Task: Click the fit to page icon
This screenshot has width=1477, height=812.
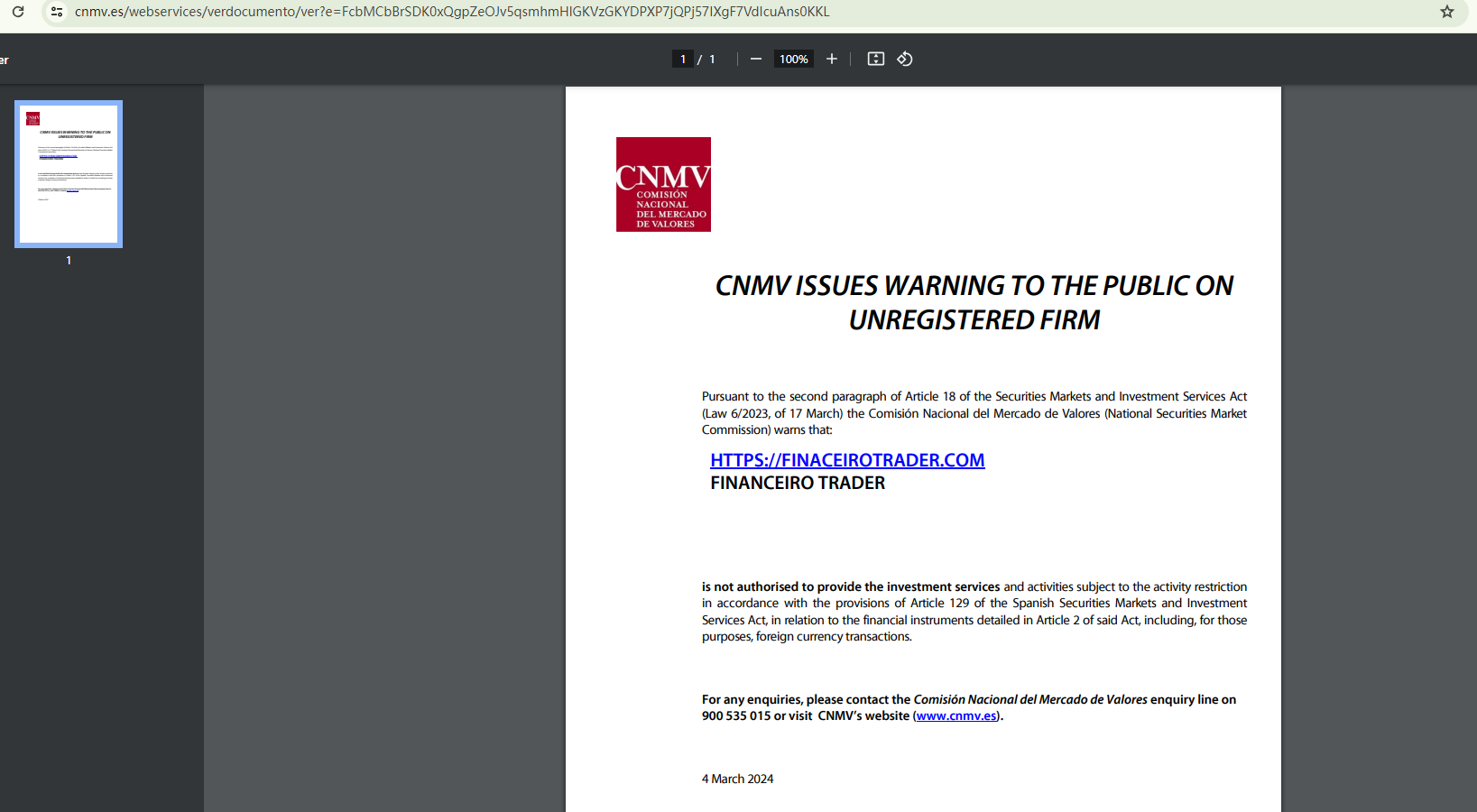Action: (876, 59)
